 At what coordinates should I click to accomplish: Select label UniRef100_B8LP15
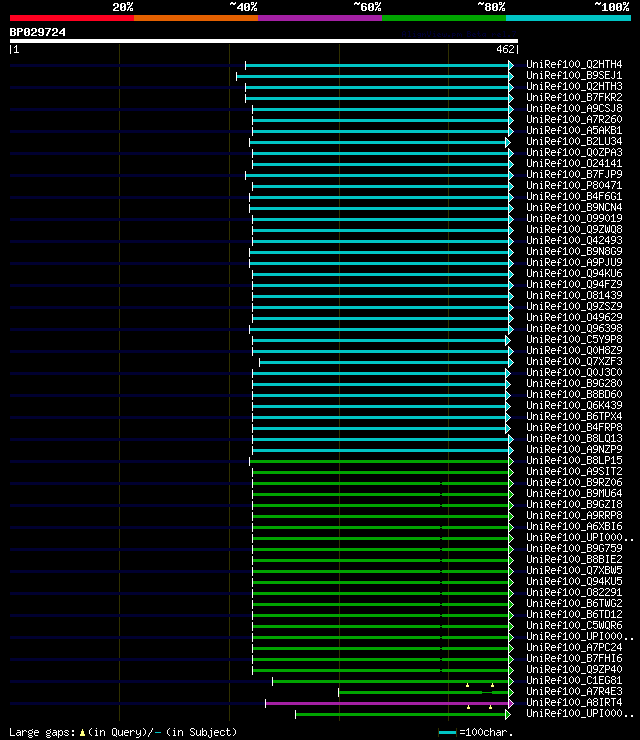[574, 460]
